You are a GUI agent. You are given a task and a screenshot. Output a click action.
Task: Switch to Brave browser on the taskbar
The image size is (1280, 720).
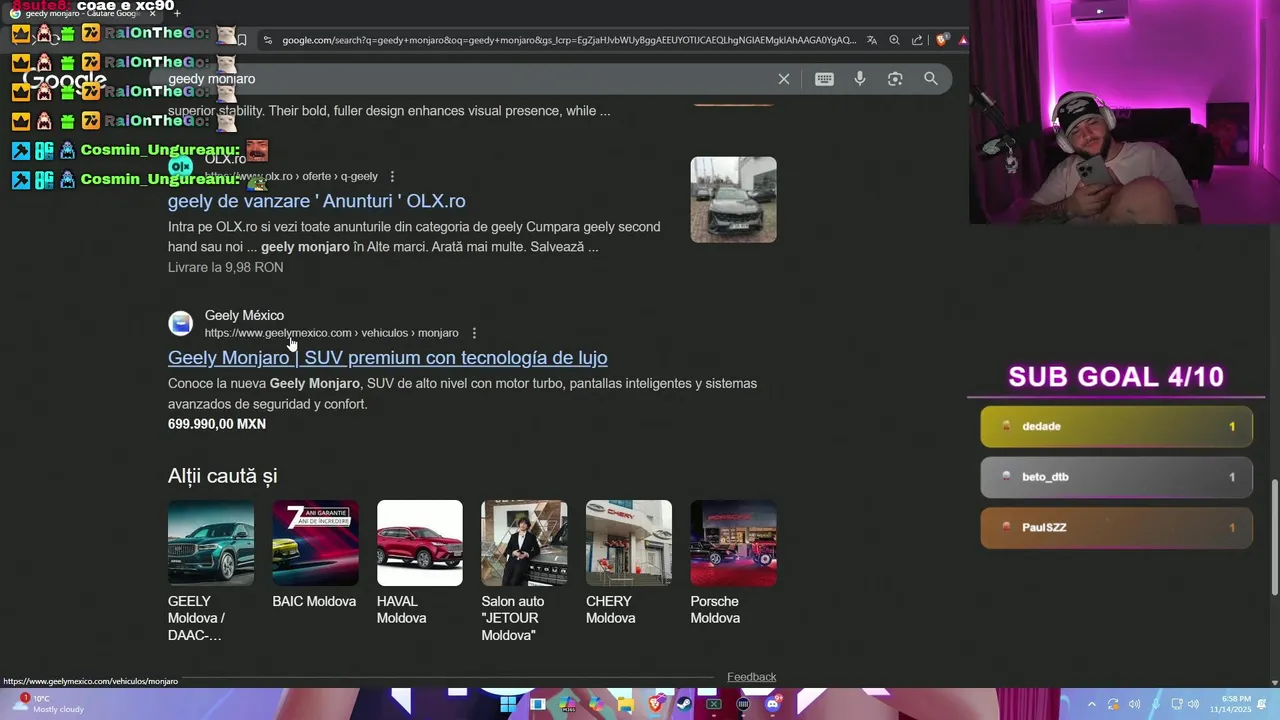click(x=656, y=704)
